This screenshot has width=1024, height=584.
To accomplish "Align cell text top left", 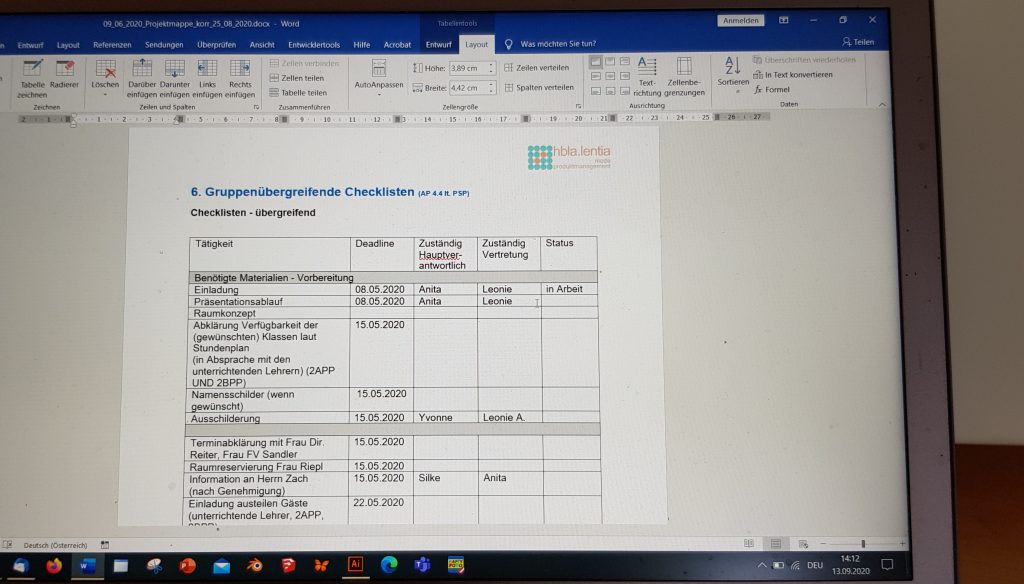I will point(596,62).
